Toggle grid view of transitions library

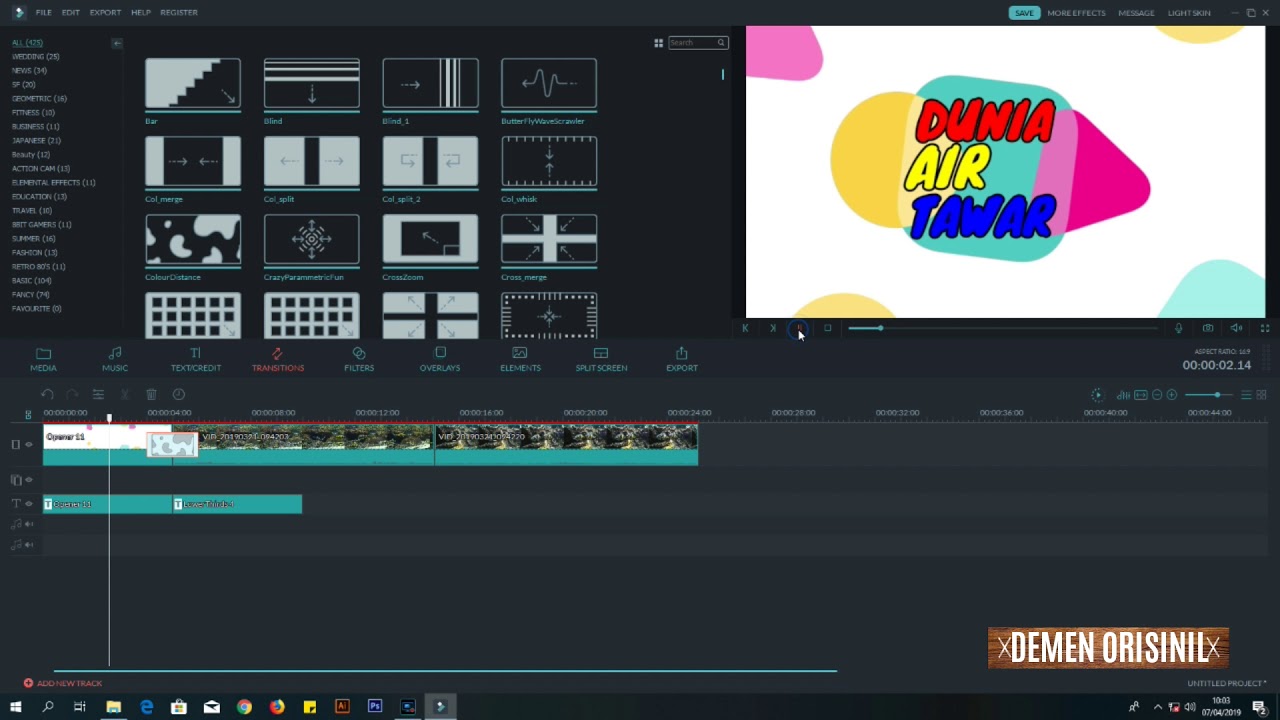pyautogui.click(x=658, y=43)
